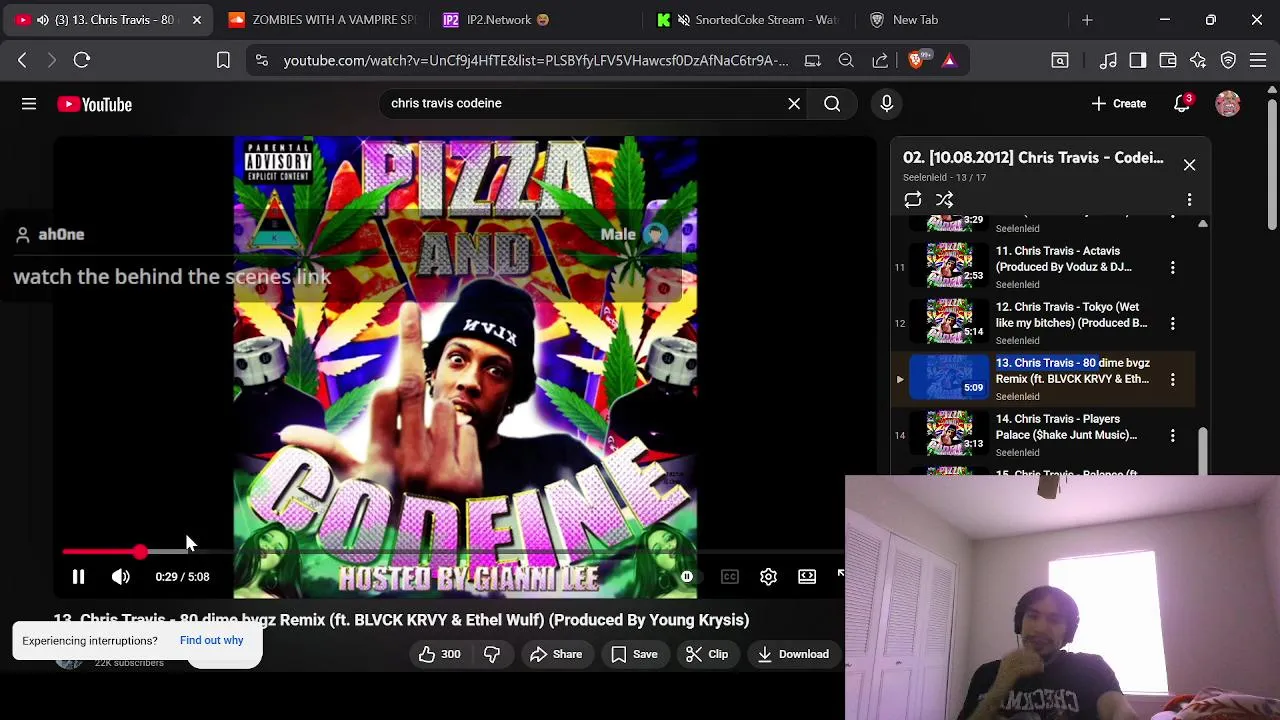1280x720 pixels.
Task: Go to YouTube home via logo
Action: (94, 104)
